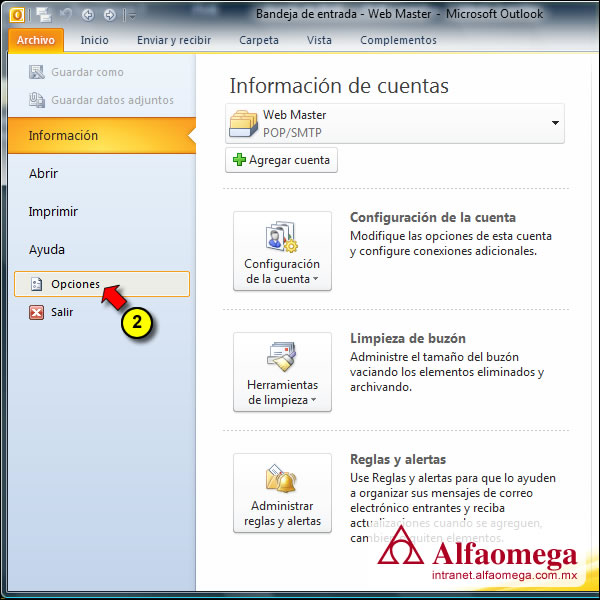Switch to the Vista tab
Viewport: 600px width, 600px height.
pos(319,40)
